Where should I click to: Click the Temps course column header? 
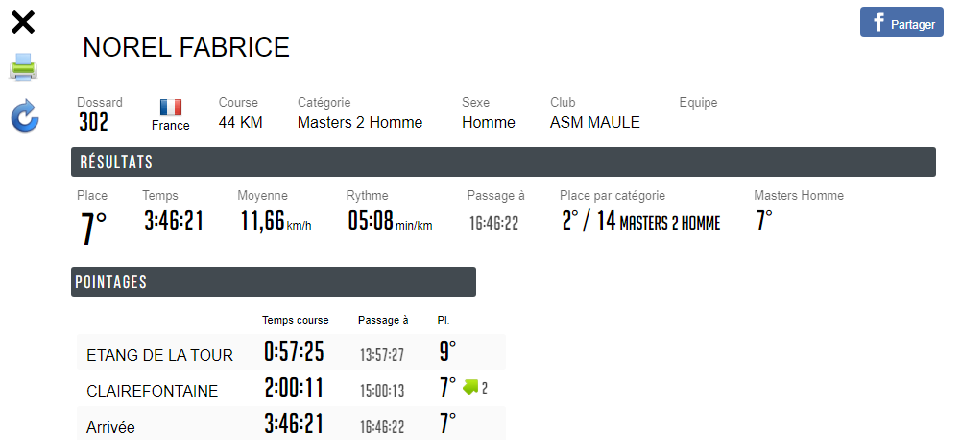(295, 320)
